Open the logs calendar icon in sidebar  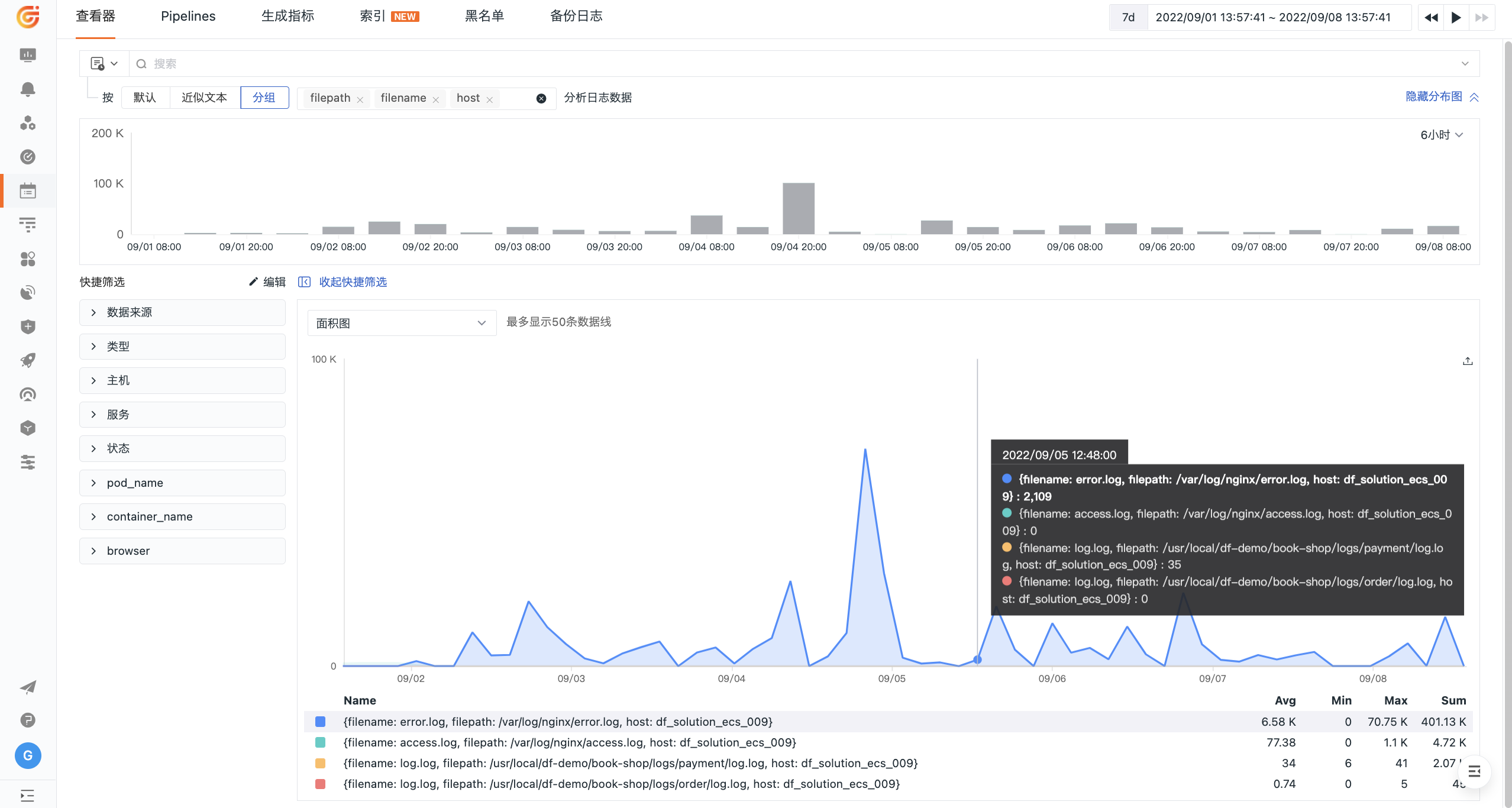tap(28, 191)
